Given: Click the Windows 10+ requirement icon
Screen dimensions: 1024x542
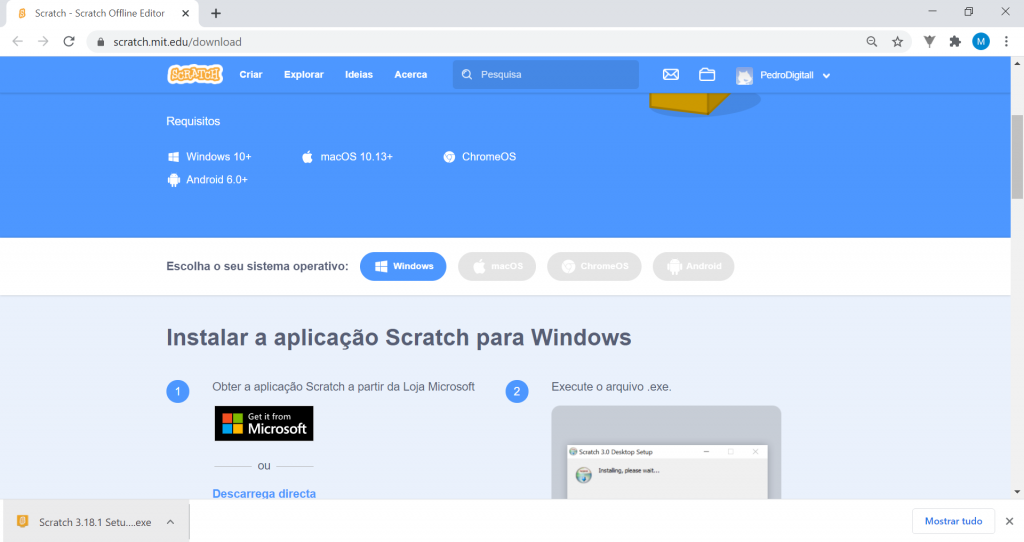Looking at the screenshot, I should pyautogui.click(x=174, y=157).
